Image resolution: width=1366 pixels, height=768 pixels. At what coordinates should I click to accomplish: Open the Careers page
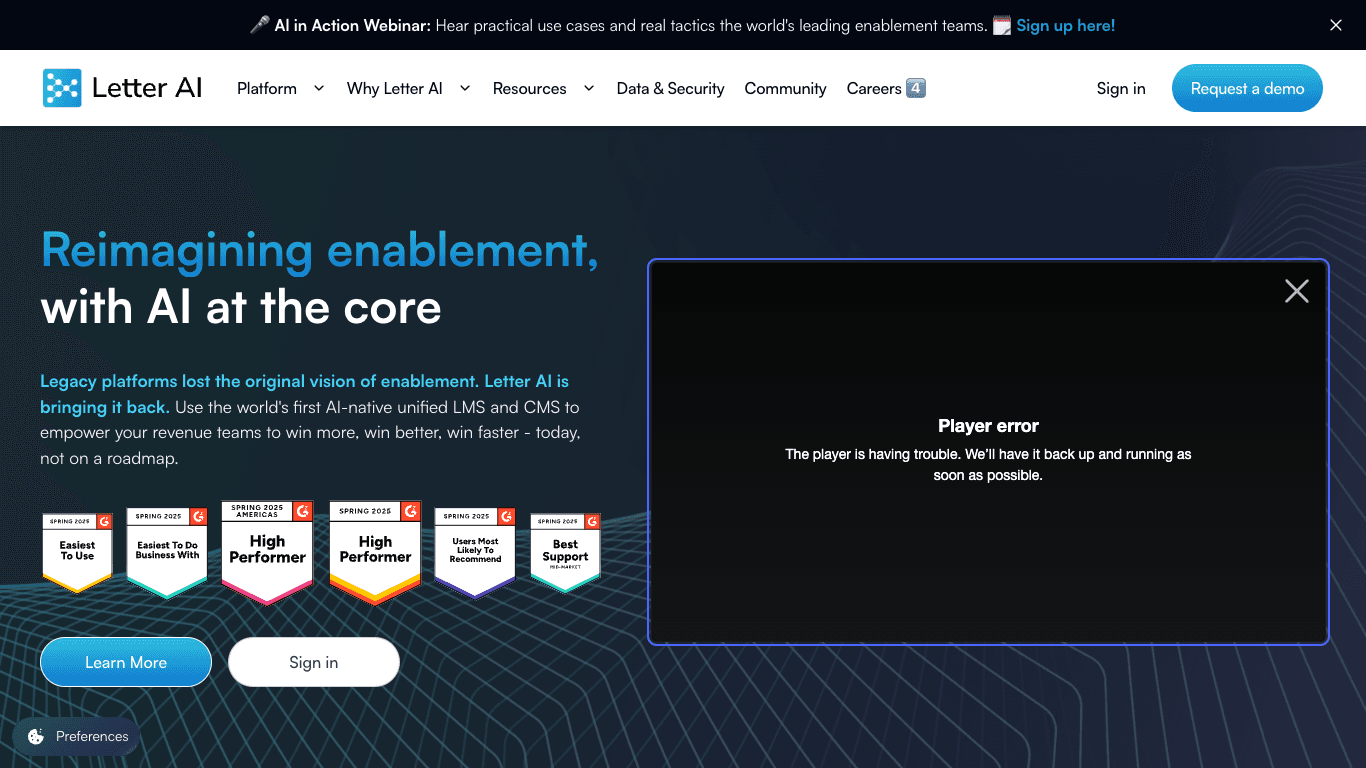coord(874,88)
